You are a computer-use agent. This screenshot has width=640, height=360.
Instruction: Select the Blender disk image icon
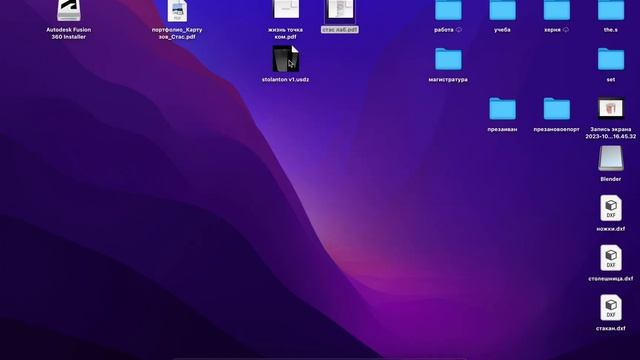pos(611,158)
